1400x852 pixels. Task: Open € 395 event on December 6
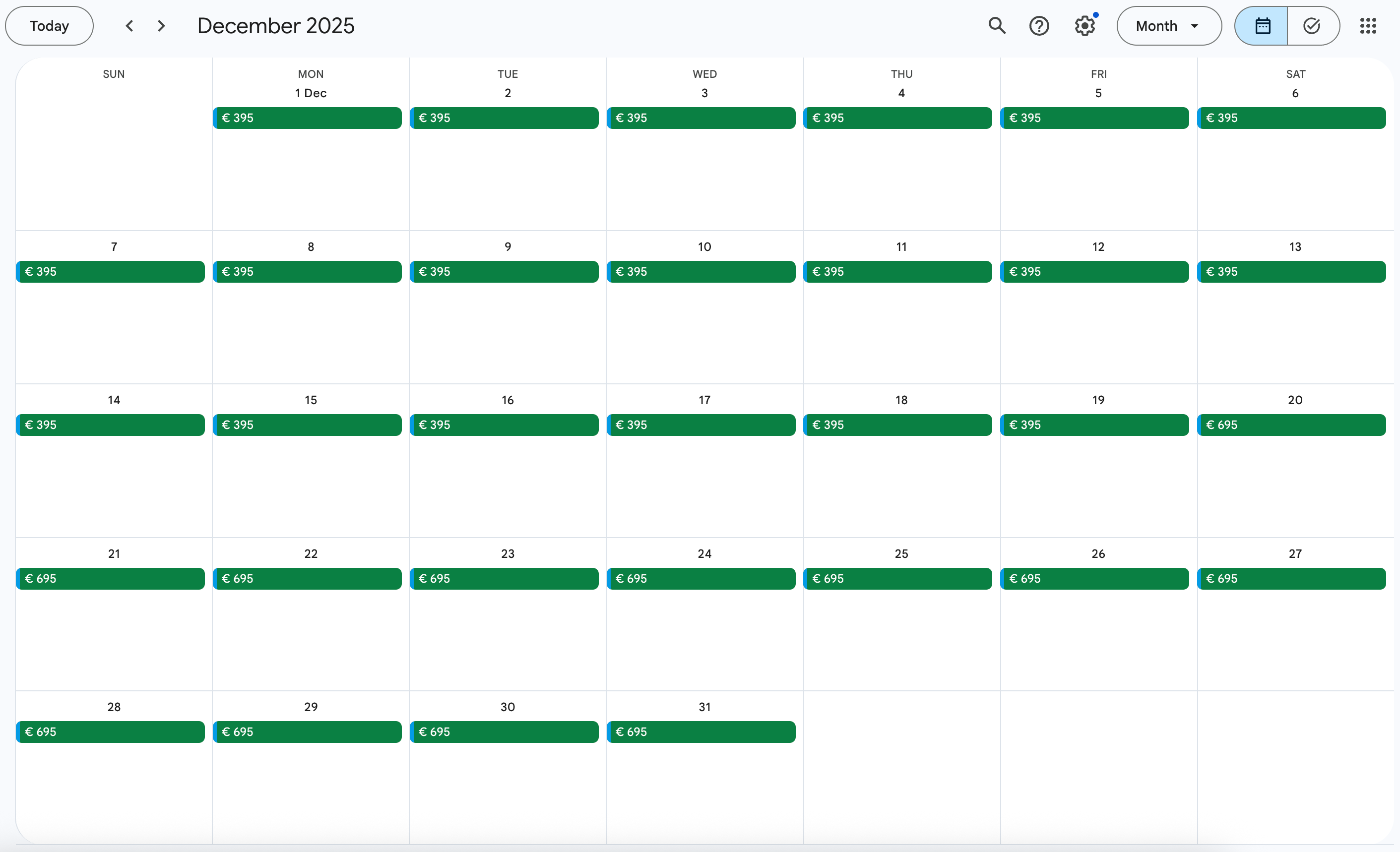1291,118
